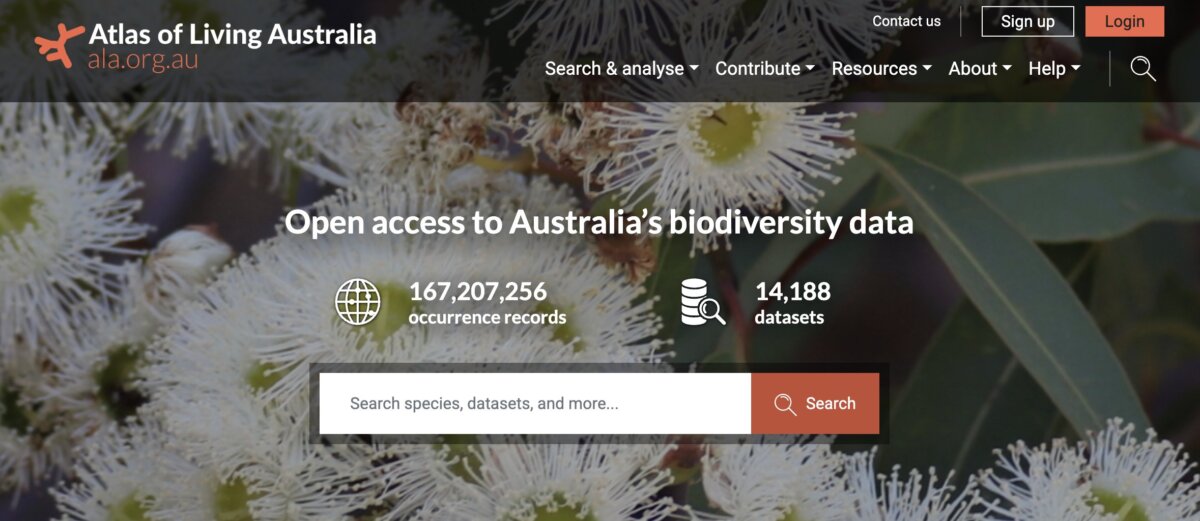Open the 167,207,256 occurrence records link
This screenshot has height=521, width=1200.
click(487, 303)
